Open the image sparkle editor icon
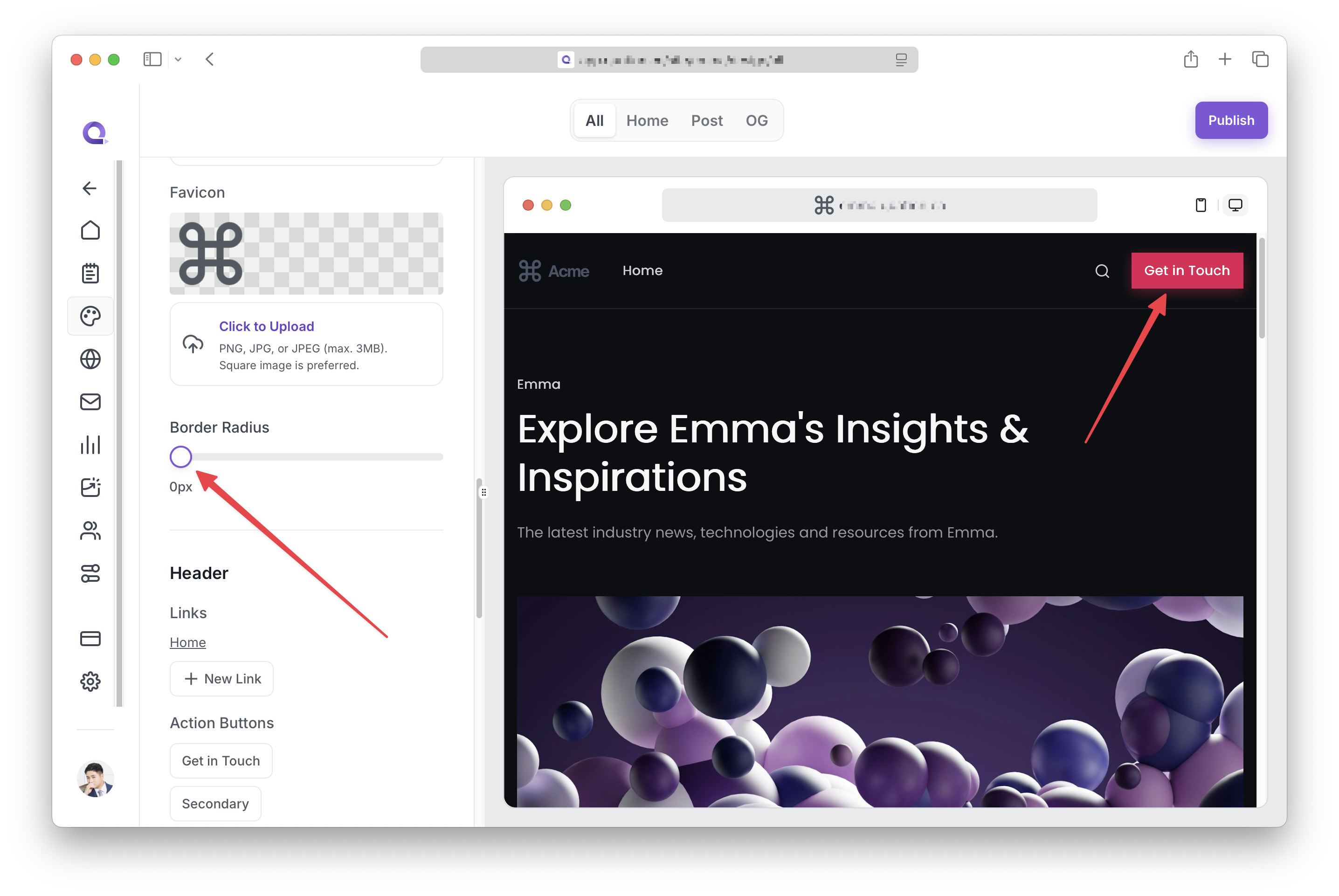The height and width of the screenshot is (896, 1339). pos(90,488)
